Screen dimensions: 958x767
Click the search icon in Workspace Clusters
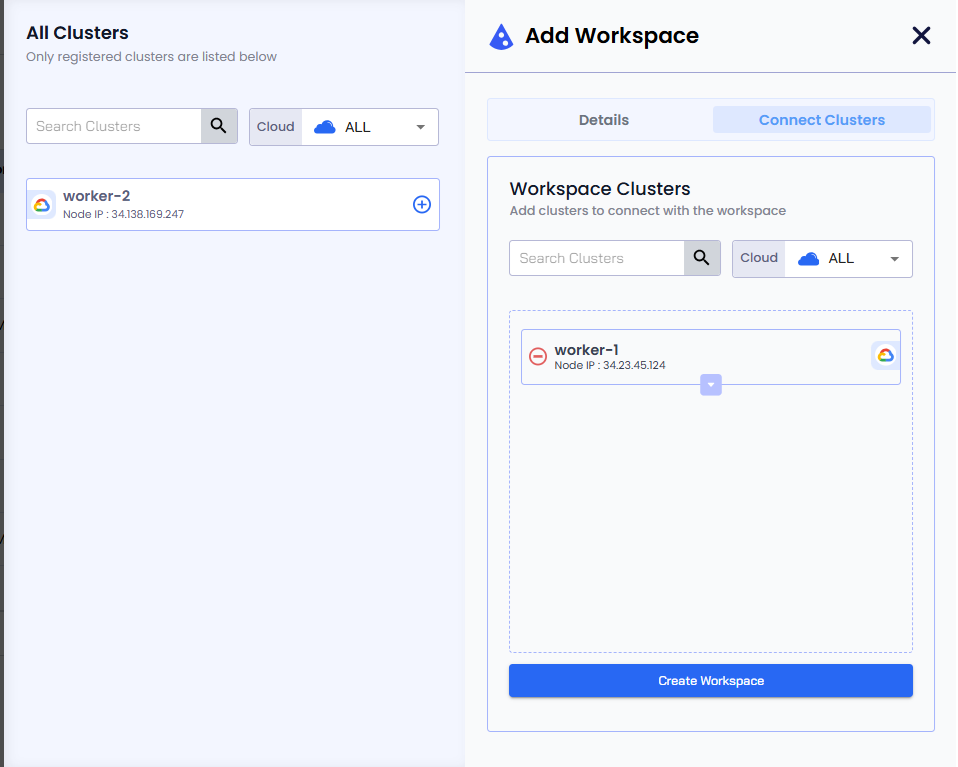(x=702, y=258)
